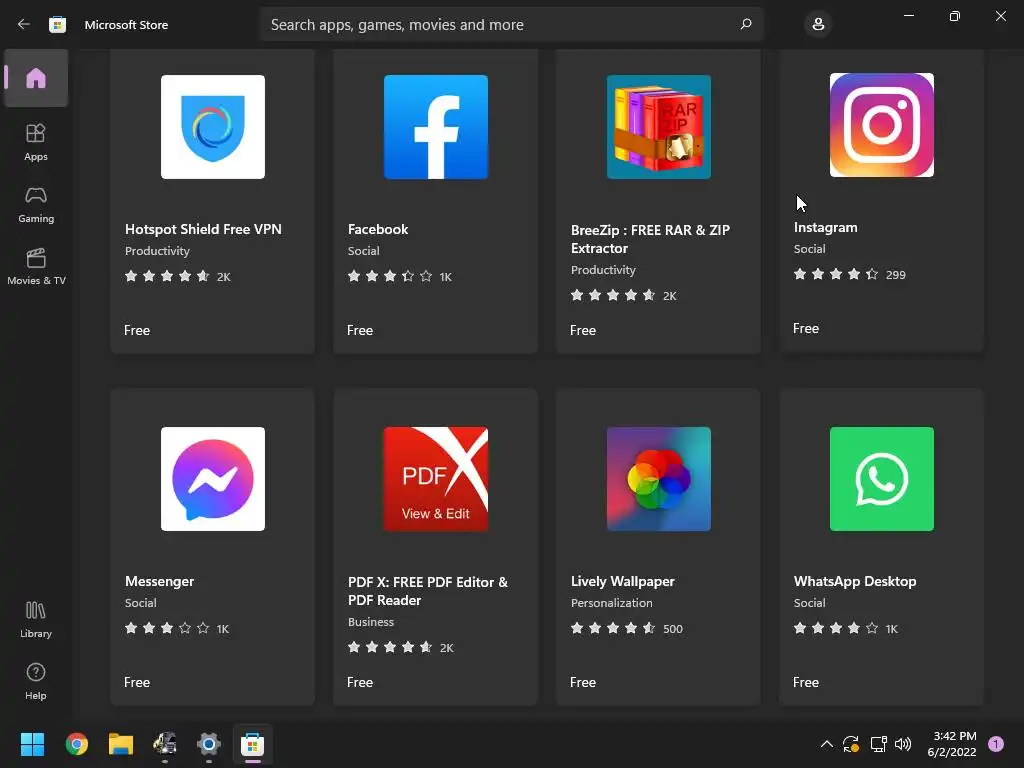Open the Library in sidebar
Screen dimensions: 1024x768
(36, 619)
